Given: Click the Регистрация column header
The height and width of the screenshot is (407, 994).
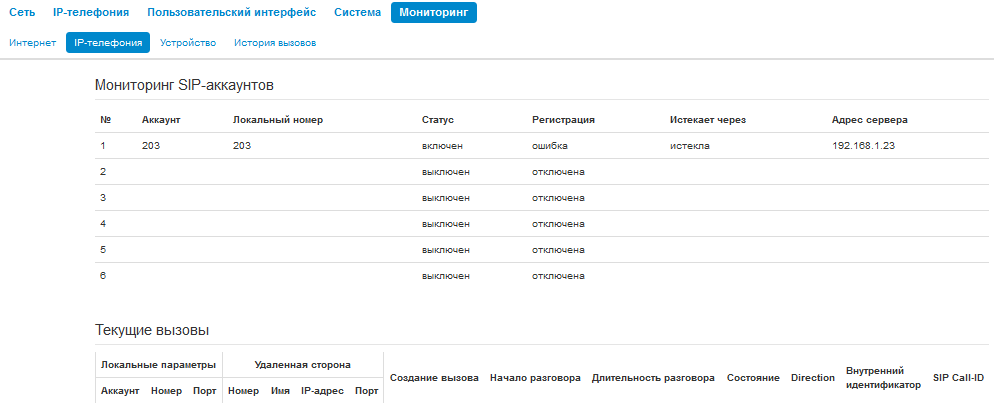Looking at the screenshot, I should [563, 120].
